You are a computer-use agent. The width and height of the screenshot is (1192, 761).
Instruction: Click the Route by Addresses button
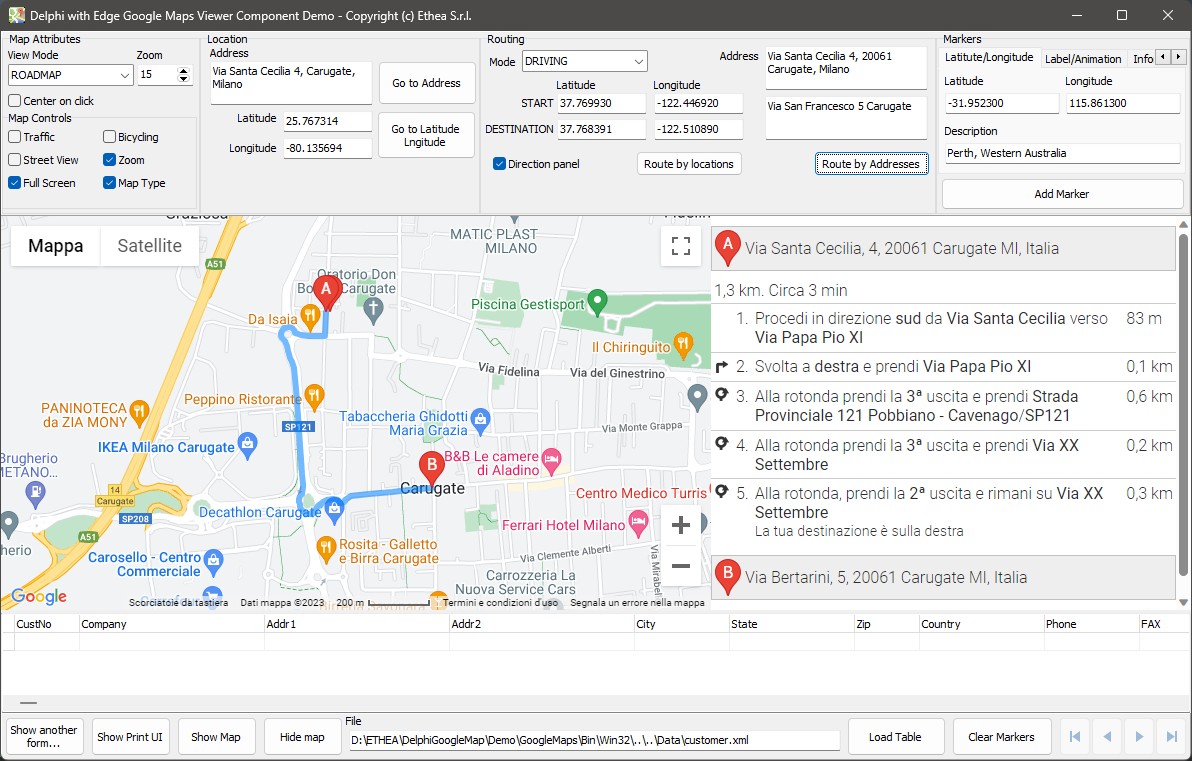(x=871, y=163)
